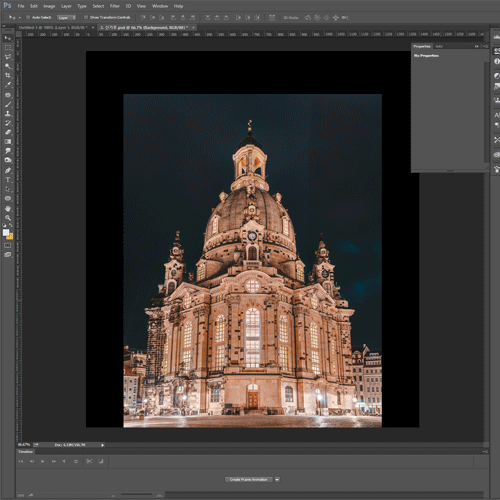Select the Ellipse shape tool
Image resolution: width=500 pixels, height=500 pixels.
point(8,198)
